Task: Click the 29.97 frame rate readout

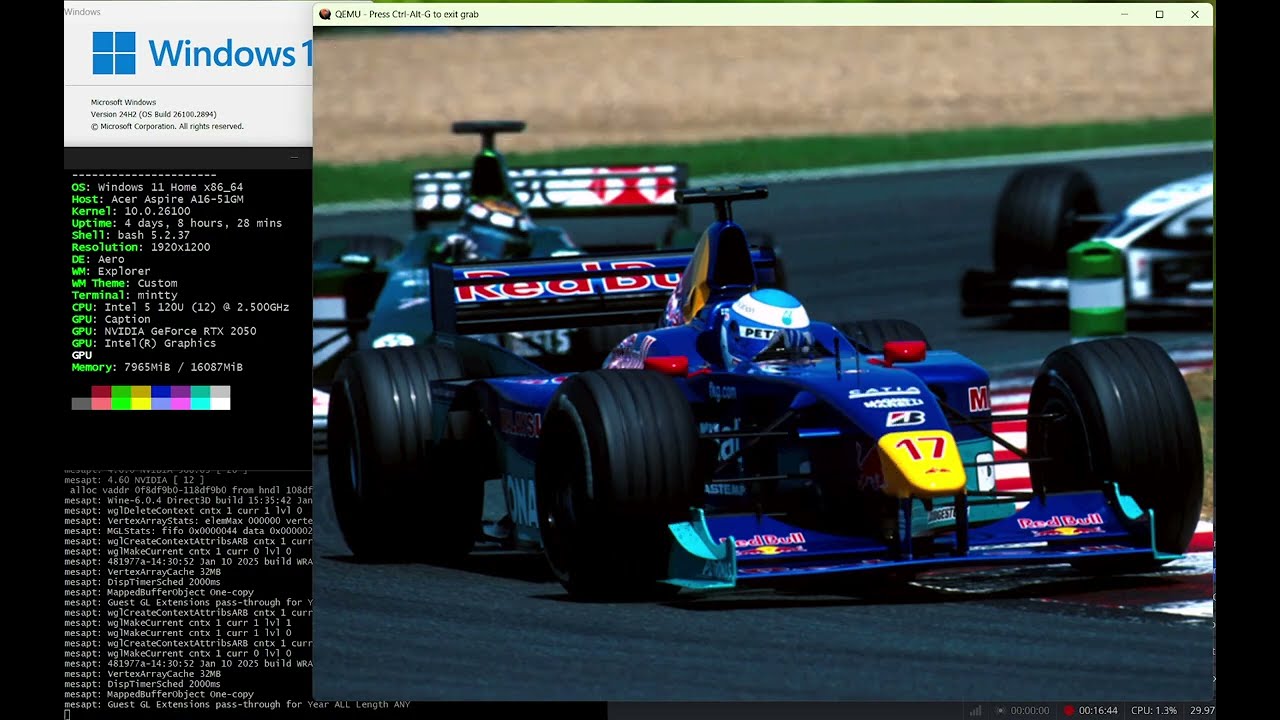Action: pos(1203,710)
